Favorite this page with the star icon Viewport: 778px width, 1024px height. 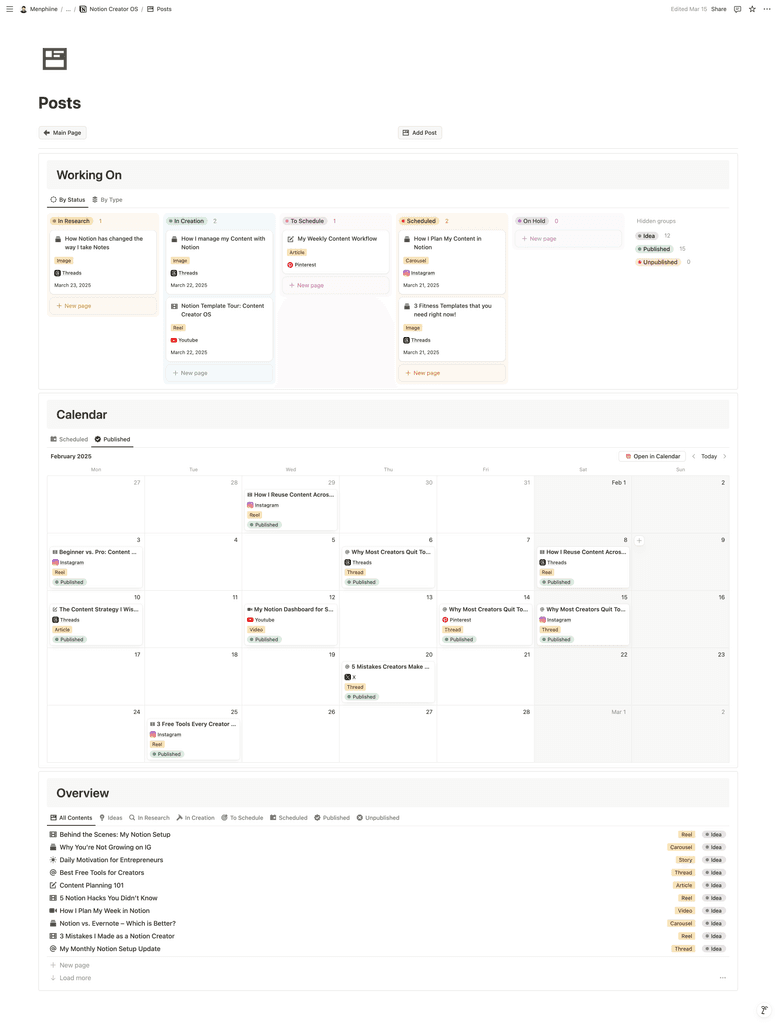click(752, 9)
